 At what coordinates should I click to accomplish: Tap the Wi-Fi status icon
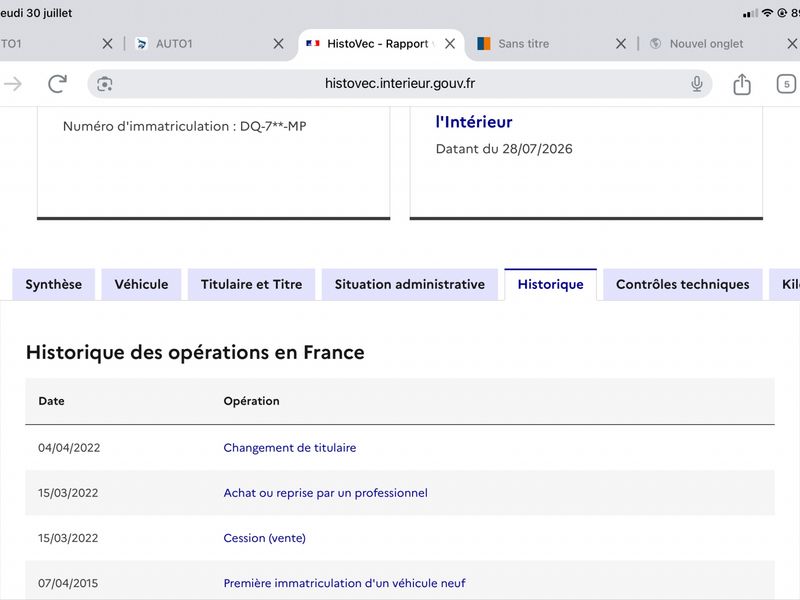[767, 13]
